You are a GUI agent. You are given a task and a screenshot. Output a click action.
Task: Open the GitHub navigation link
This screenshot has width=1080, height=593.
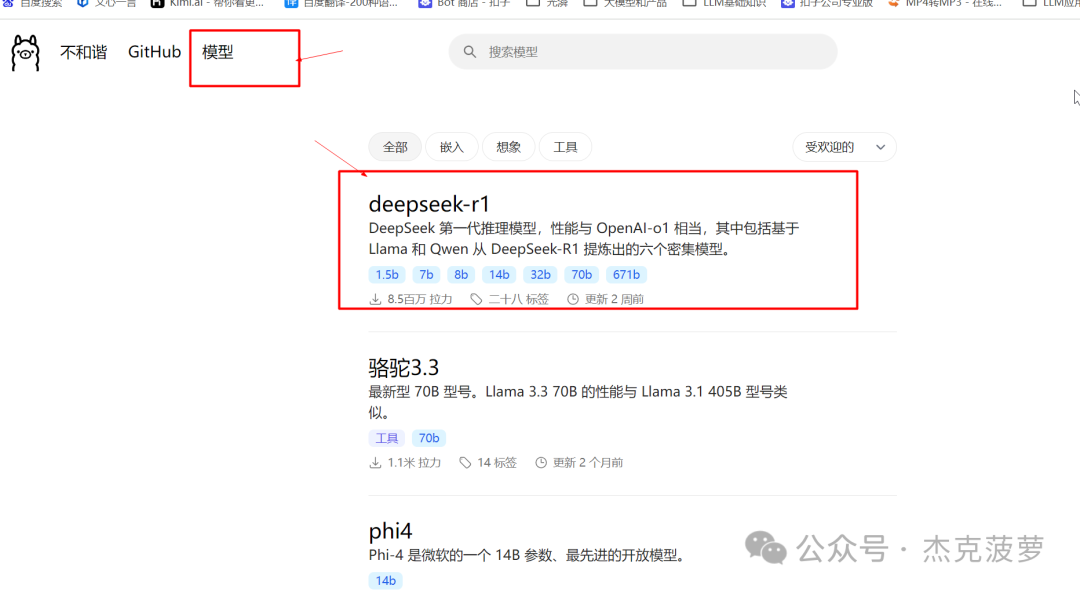154,52
